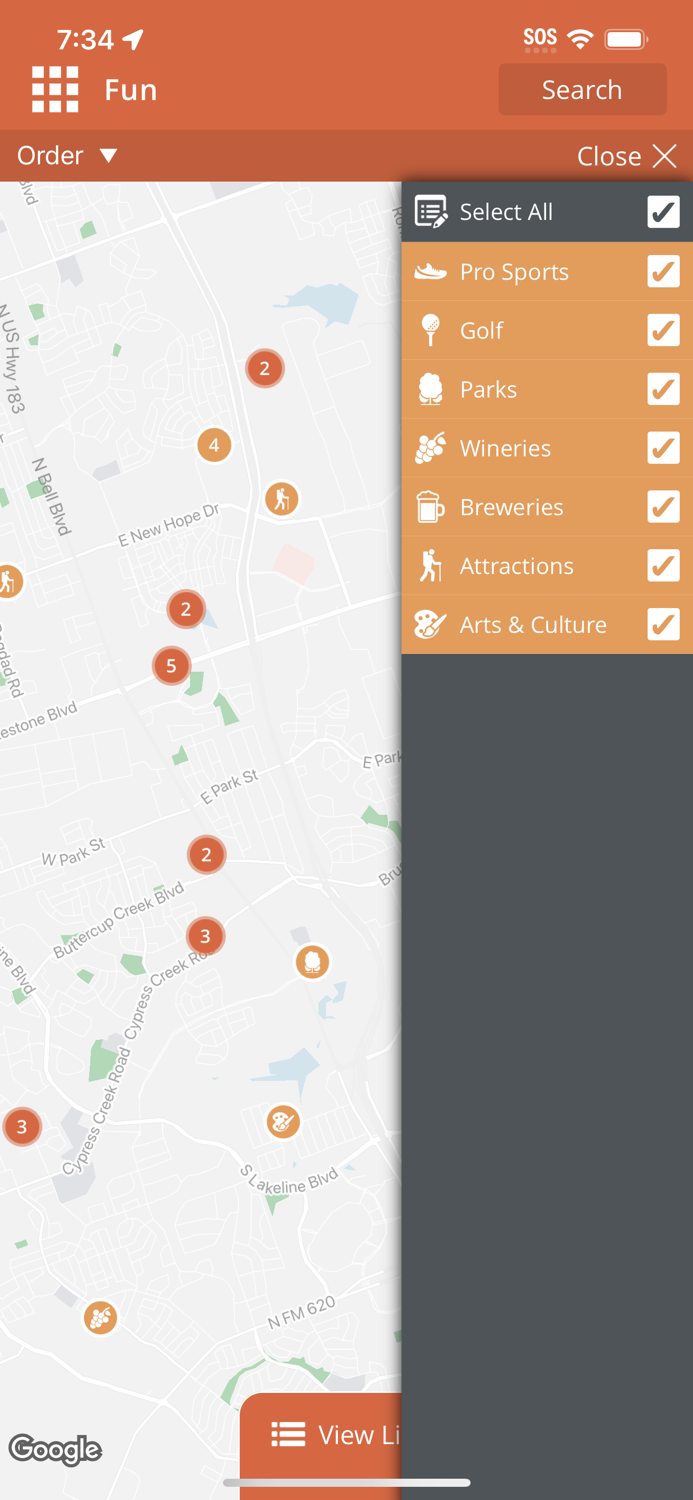Select the Breweries filter row
The image size is (693, 1500).
(x=547, y=507)
